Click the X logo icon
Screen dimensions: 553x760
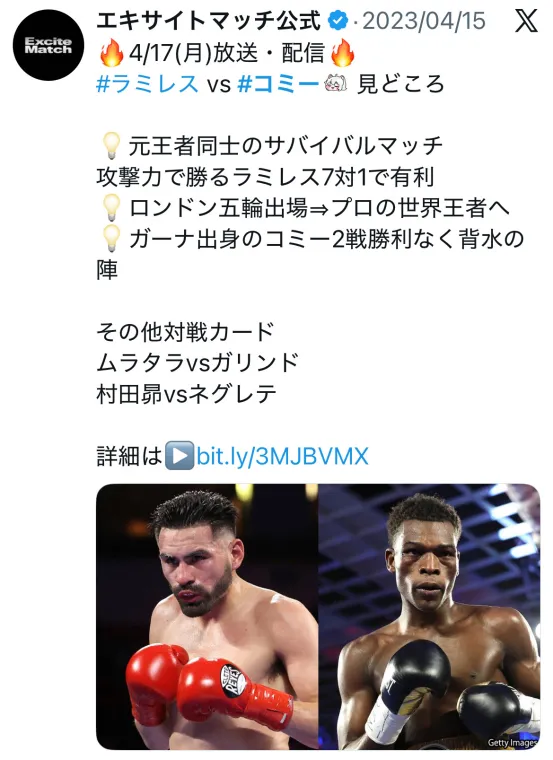coord(526,21)
